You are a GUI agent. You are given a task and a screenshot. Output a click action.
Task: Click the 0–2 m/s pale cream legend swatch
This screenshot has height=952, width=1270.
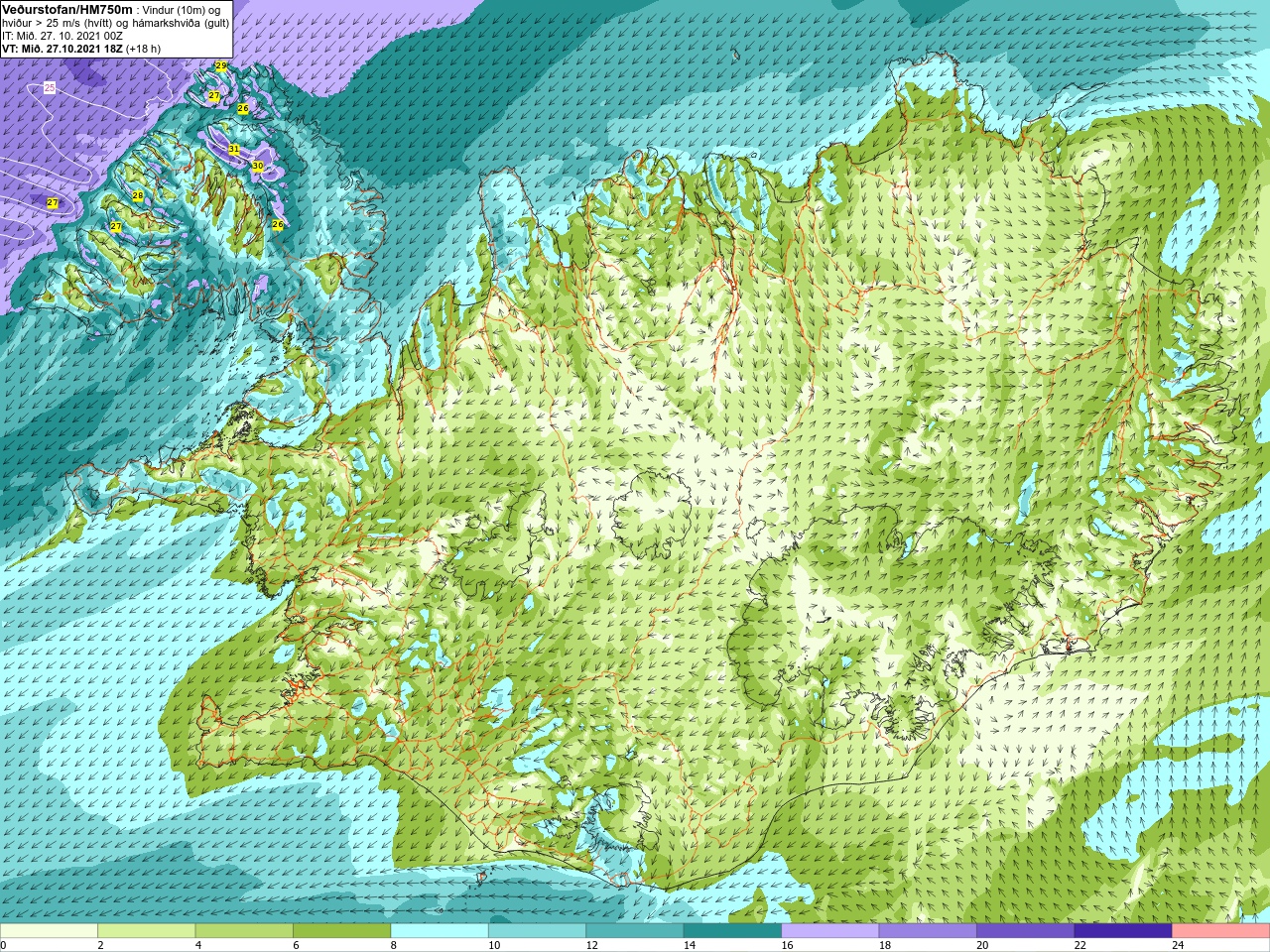click(49, 931)
